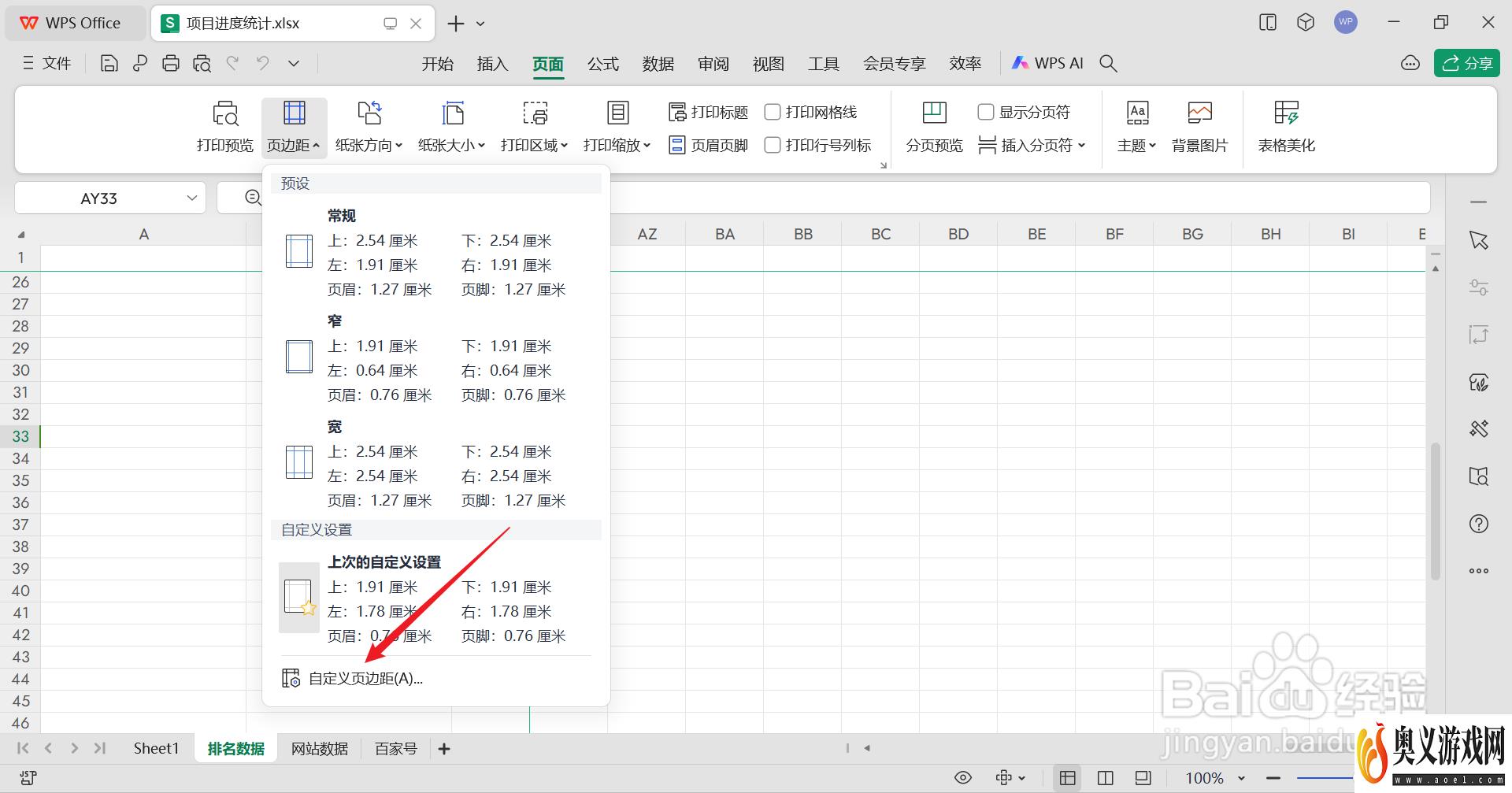Select the Normal (常规) margin preset
1512x793 pixels.
(436, 253)
